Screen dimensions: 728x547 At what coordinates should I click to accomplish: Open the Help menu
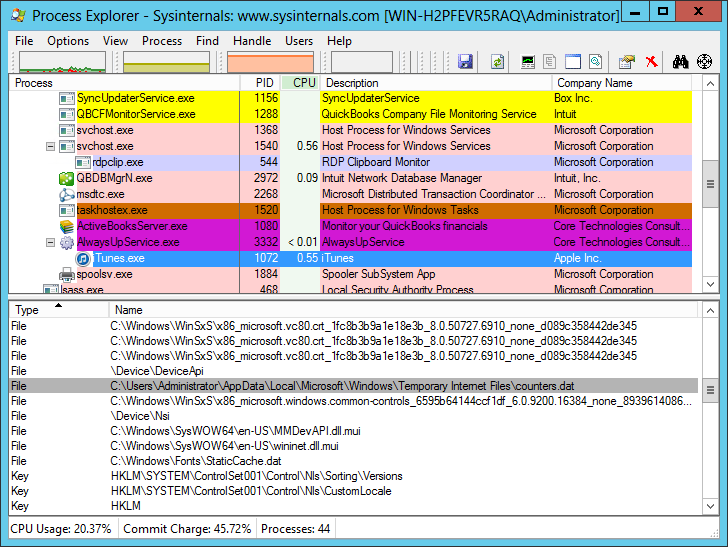point(339,41)
